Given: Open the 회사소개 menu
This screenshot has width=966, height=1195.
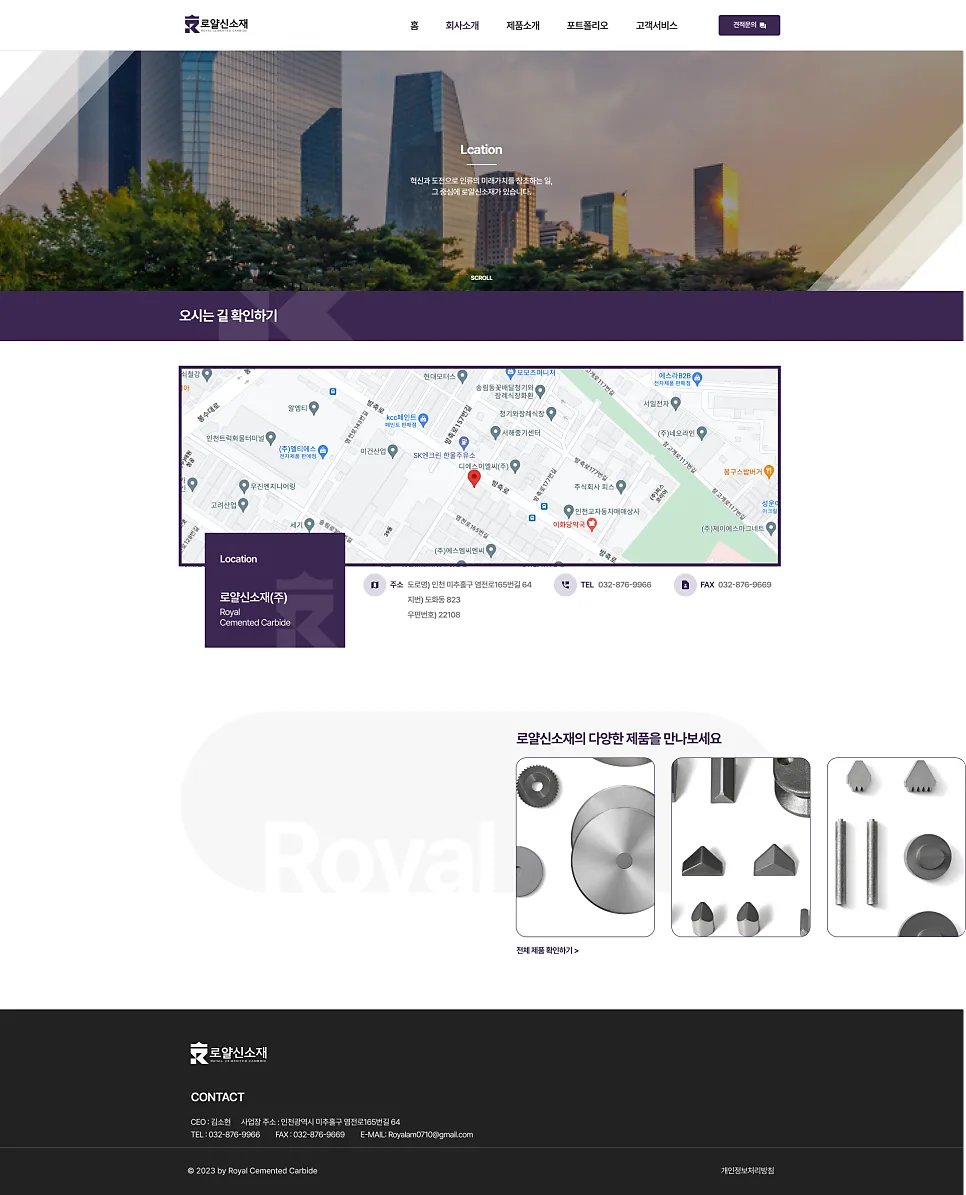Looking at the screenshot, I should pos(462,25).
